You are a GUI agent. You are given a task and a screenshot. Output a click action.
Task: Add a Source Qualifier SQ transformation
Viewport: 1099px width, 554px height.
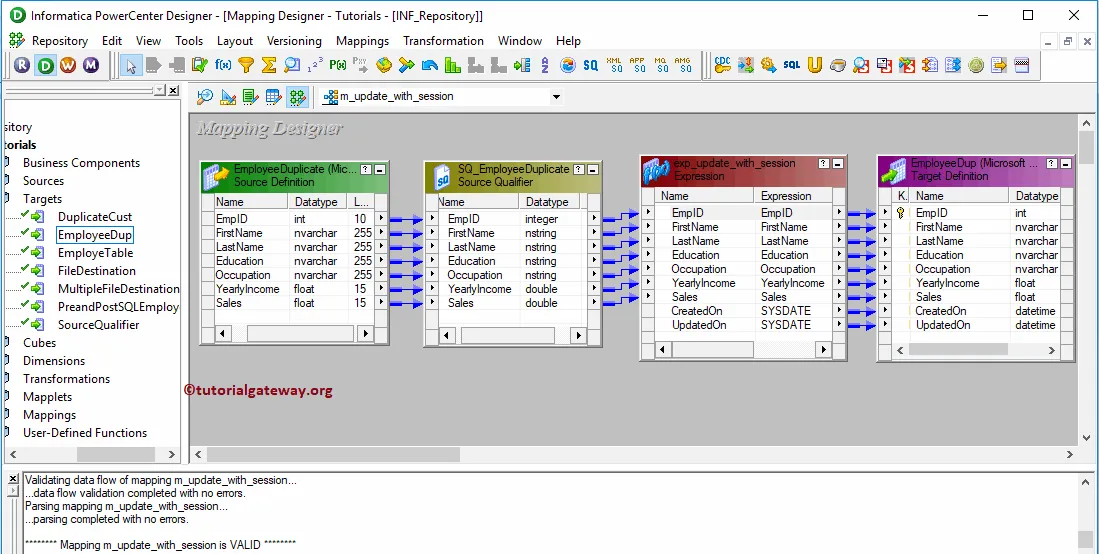[x=591, y=66]
